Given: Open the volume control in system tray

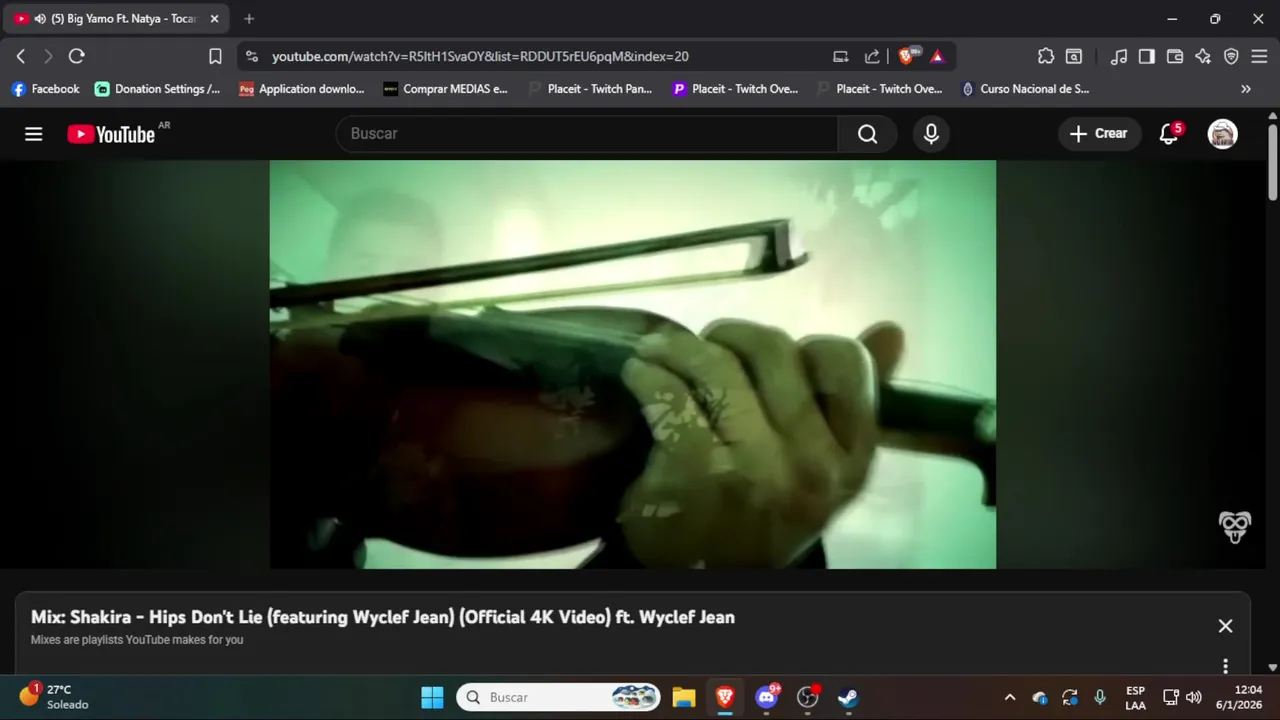Looking at the screenshot, I should click(1193, 697).
